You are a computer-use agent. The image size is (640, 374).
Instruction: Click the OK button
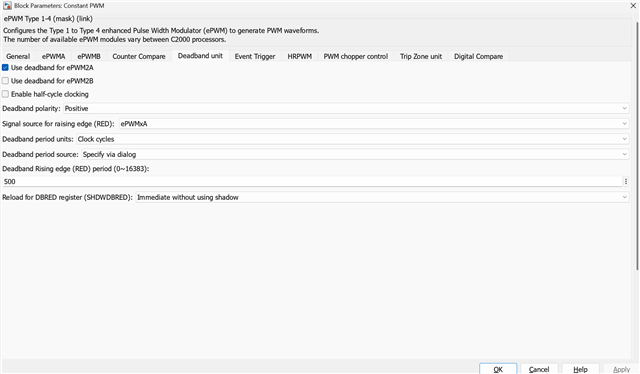click(498, 369)
